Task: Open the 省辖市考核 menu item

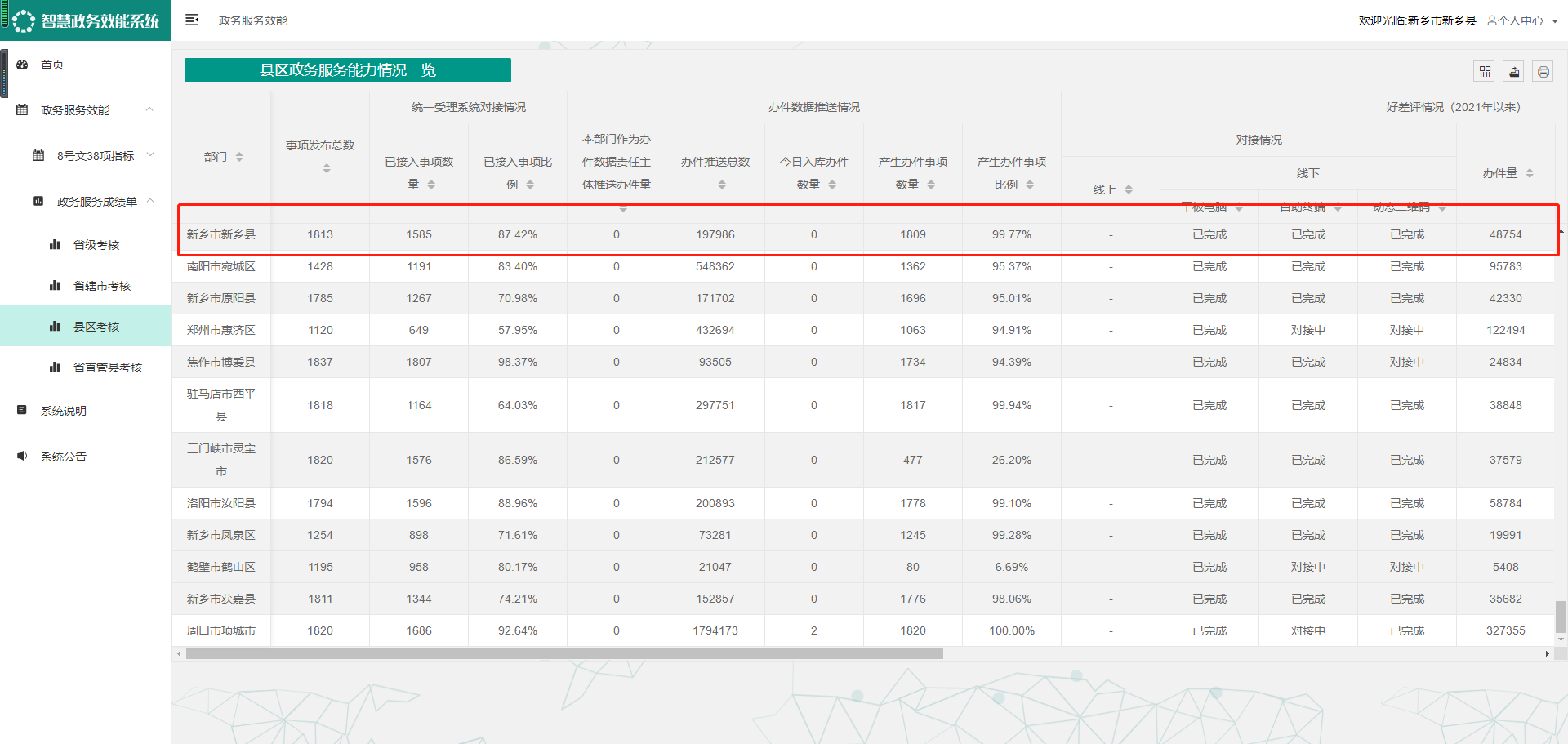Action: 101,286
